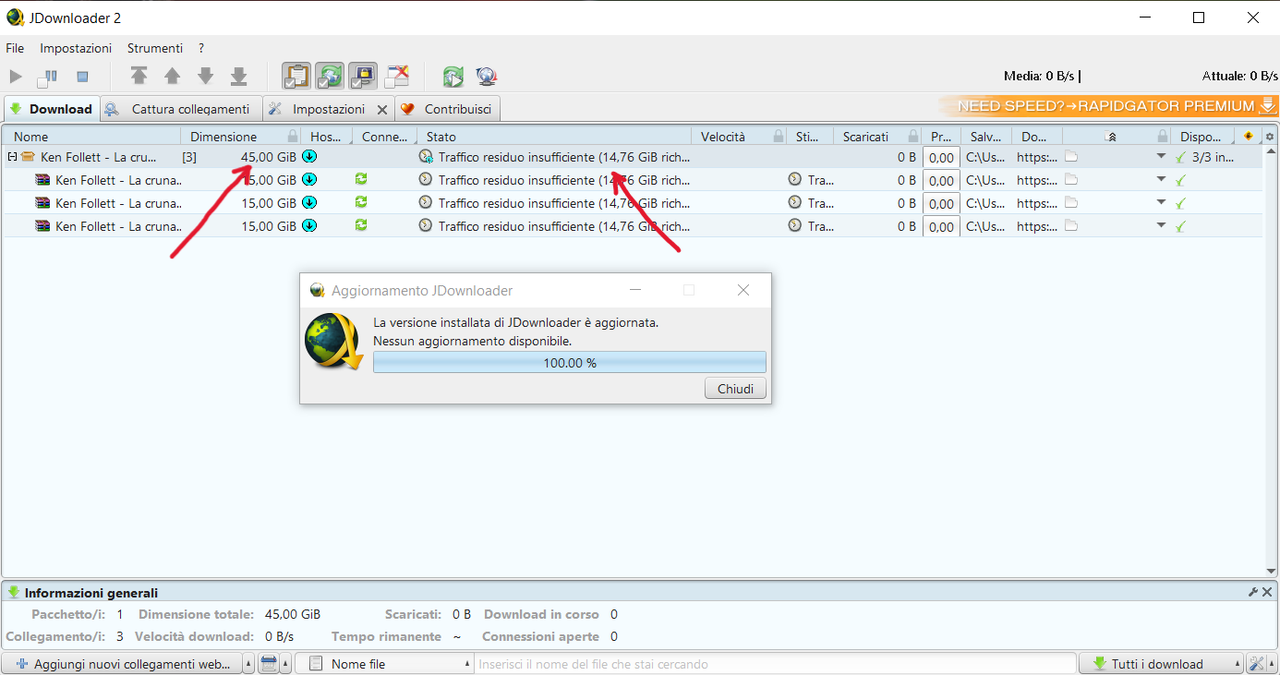Screen dimensions: 1280x675
Task: Perform a reconnect with green arrow icon
Action: point(453,76)
